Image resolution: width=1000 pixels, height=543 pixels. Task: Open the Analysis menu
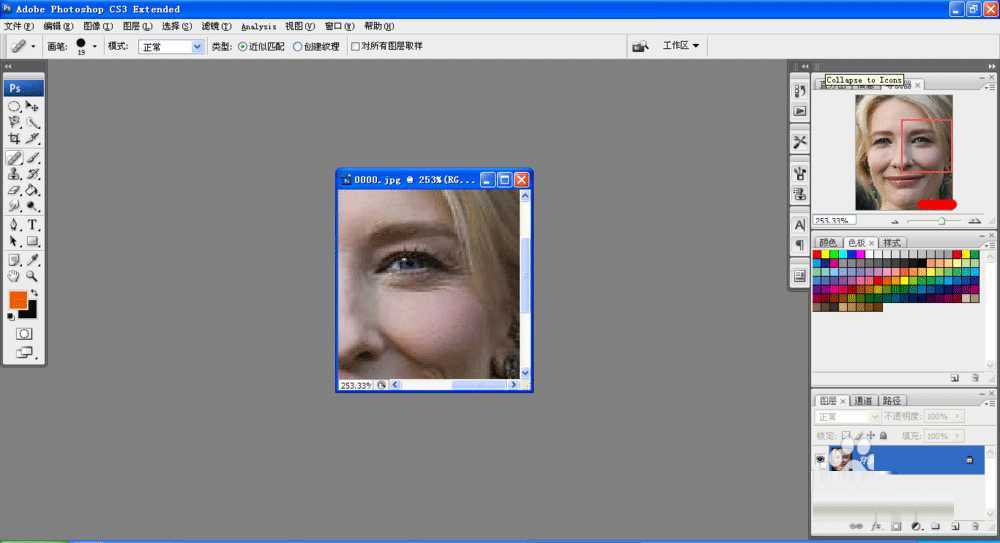point(258,26)
